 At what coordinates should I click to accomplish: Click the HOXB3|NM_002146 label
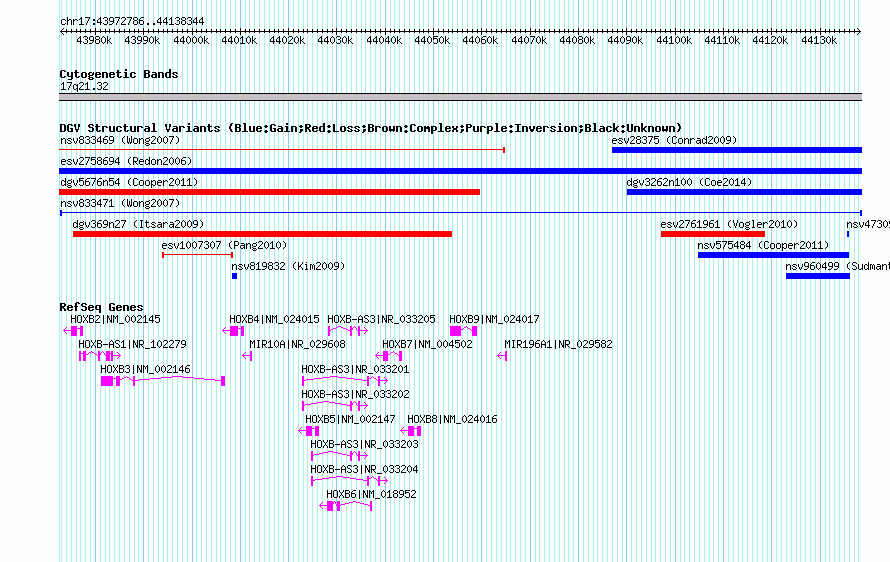coord(145,370)
